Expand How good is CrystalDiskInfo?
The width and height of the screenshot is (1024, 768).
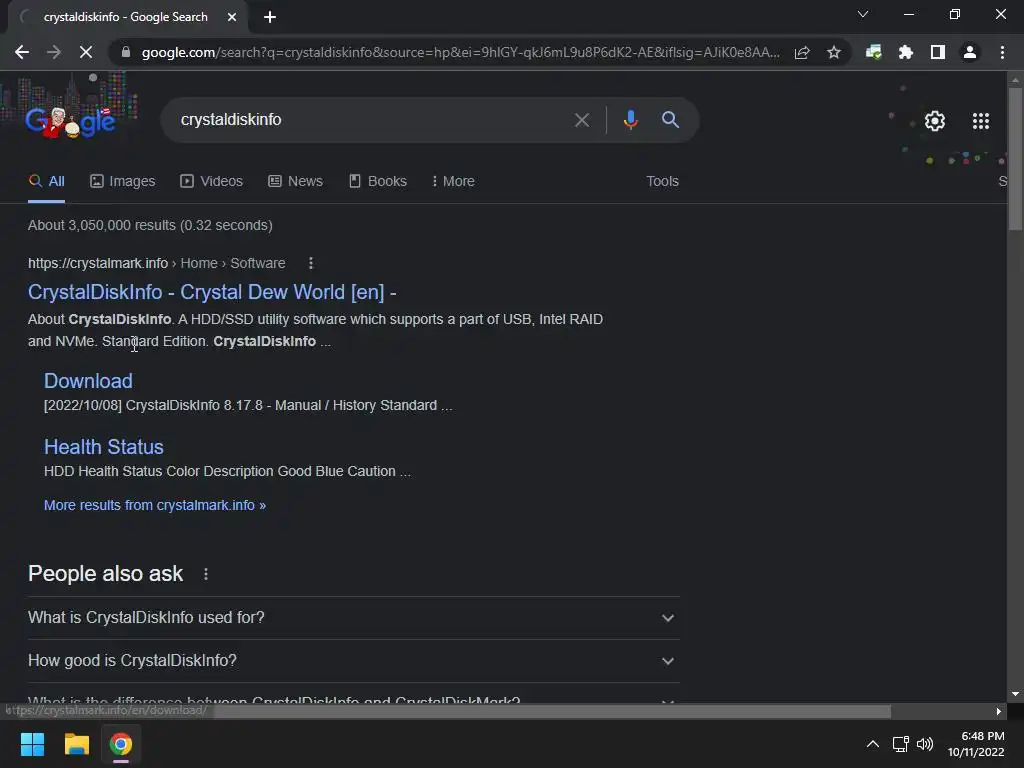pyautogui.click(x=353, y=661)
